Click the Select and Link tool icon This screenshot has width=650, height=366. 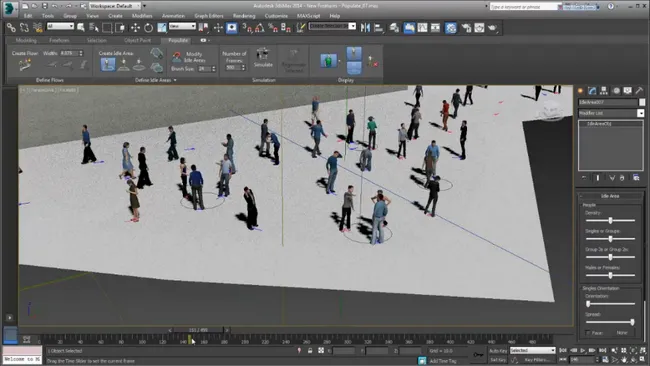tap(11, 28)
